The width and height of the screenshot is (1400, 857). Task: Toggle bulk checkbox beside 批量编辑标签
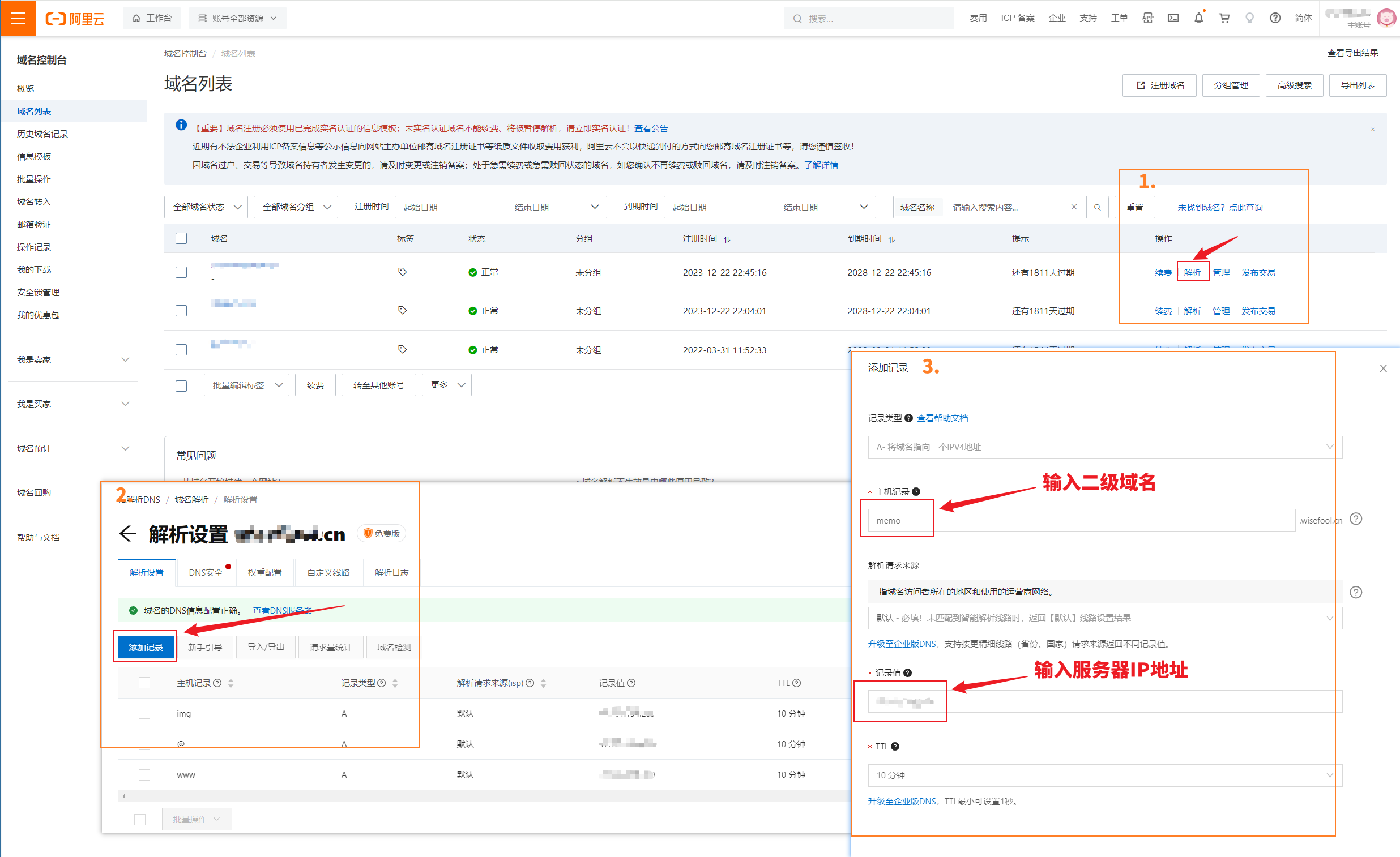pyautogui.click(x=181, y=386)
